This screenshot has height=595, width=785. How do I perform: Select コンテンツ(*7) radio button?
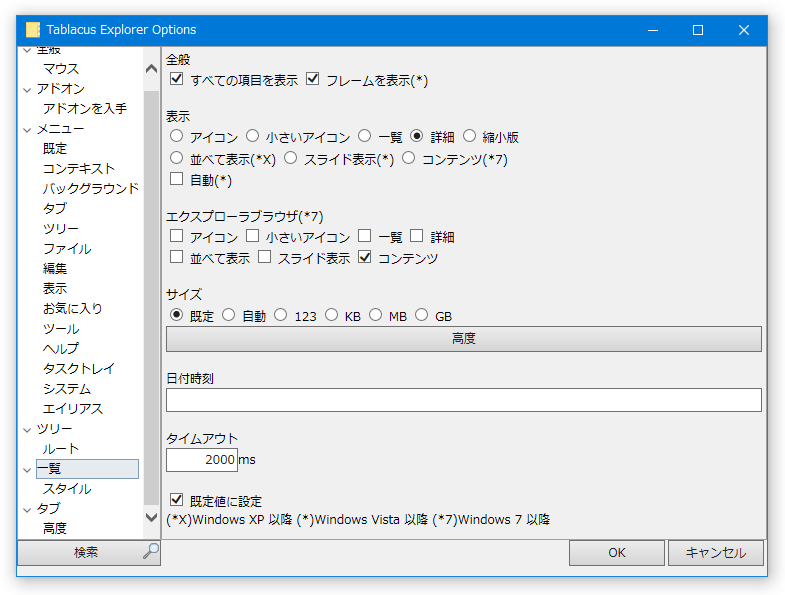[409, 158]
